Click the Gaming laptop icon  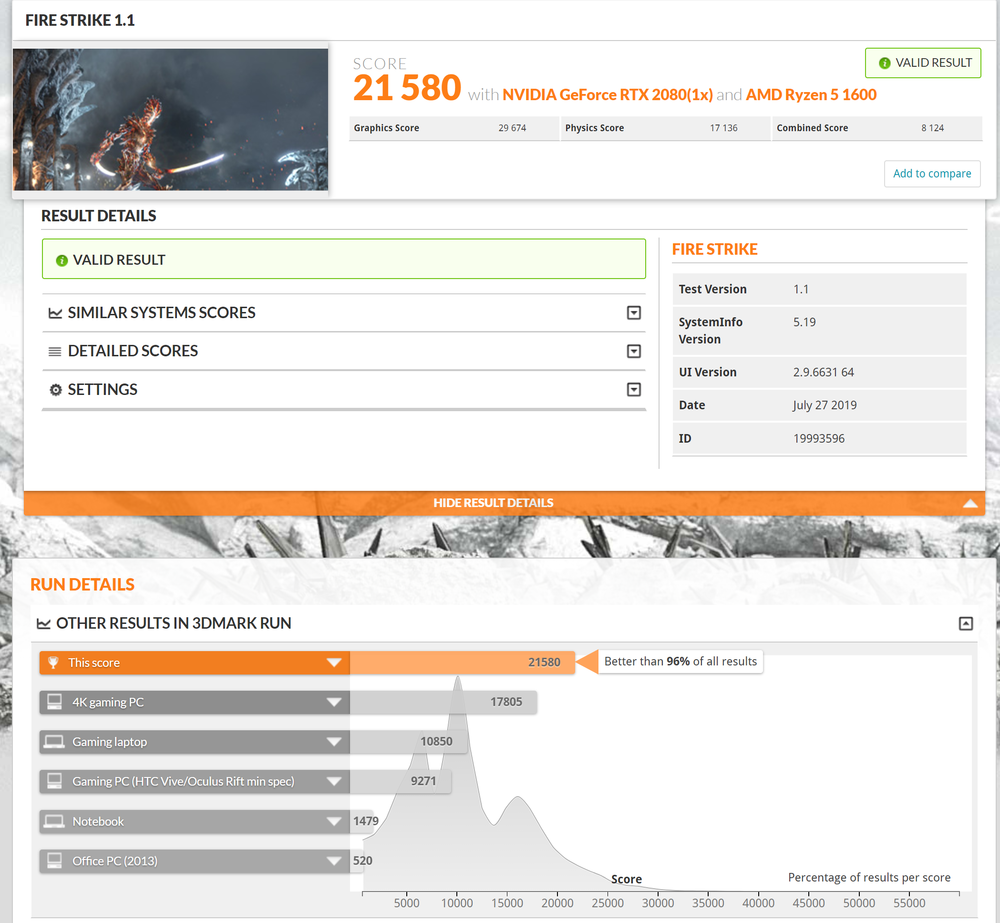tap(53, 742)
